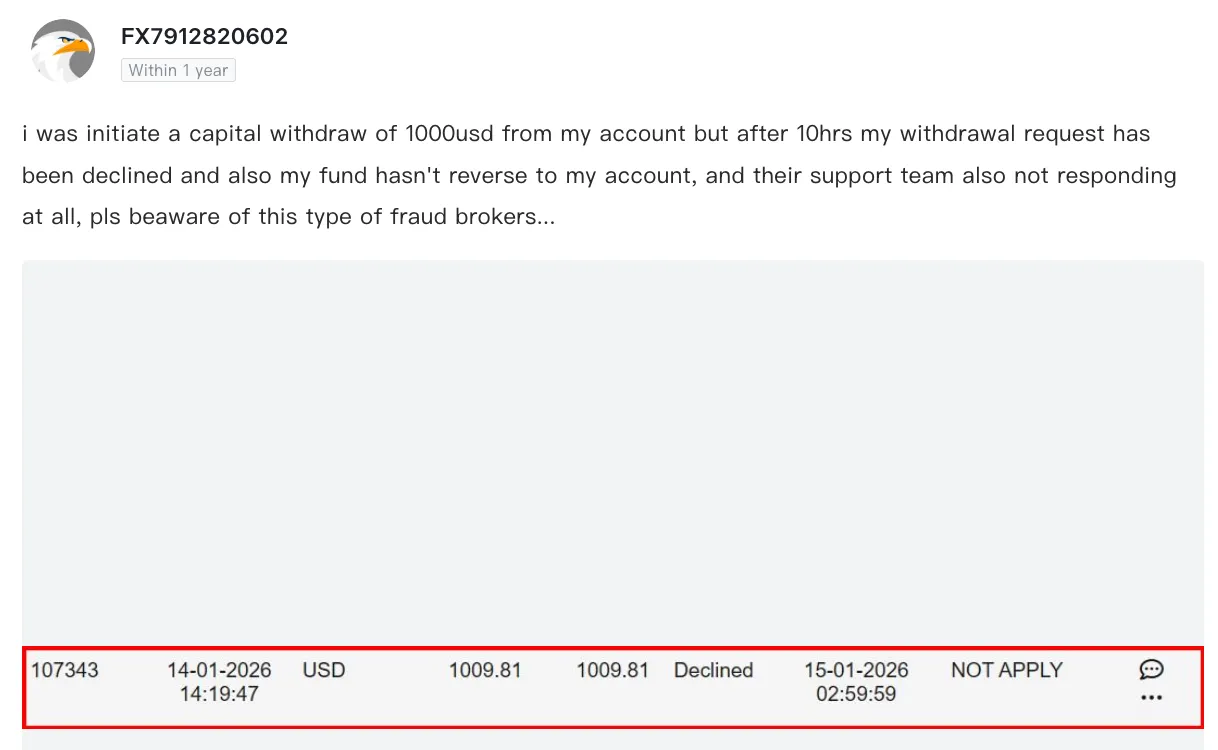1218x750 pixels.
Task: Open the FX7912820602 username profile
Action: (x=204, y=37)
